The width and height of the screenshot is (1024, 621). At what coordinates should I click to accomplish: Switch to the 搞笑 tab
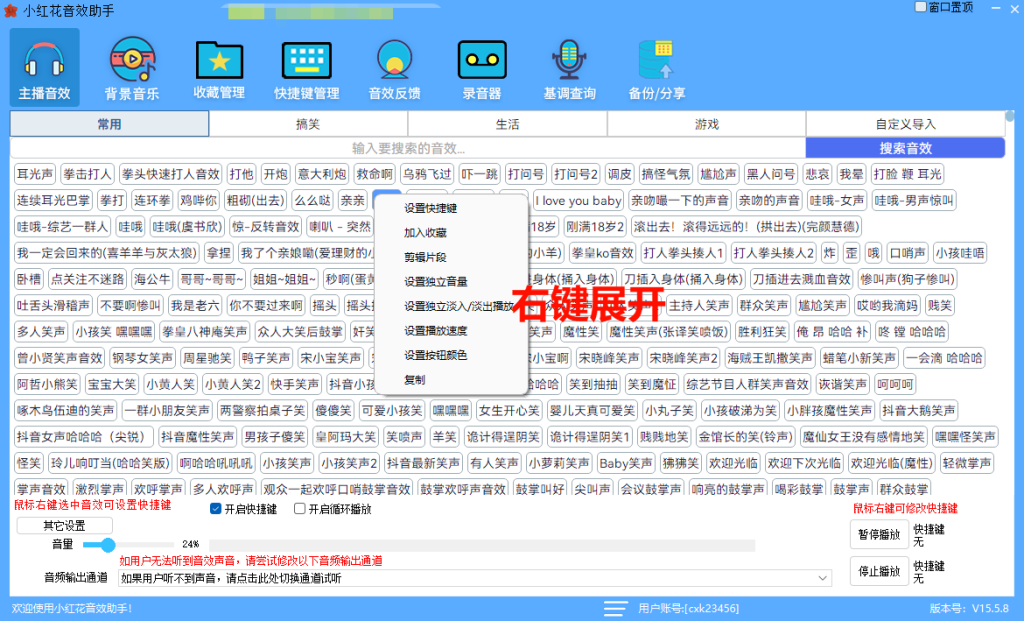306,123
